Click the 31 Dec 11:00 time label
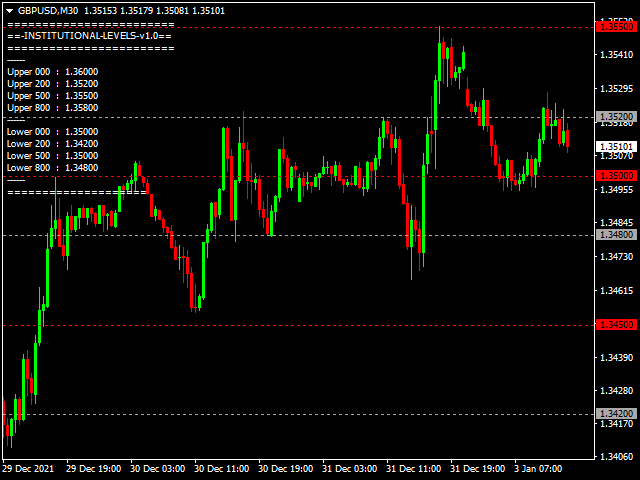 [414, 469]
